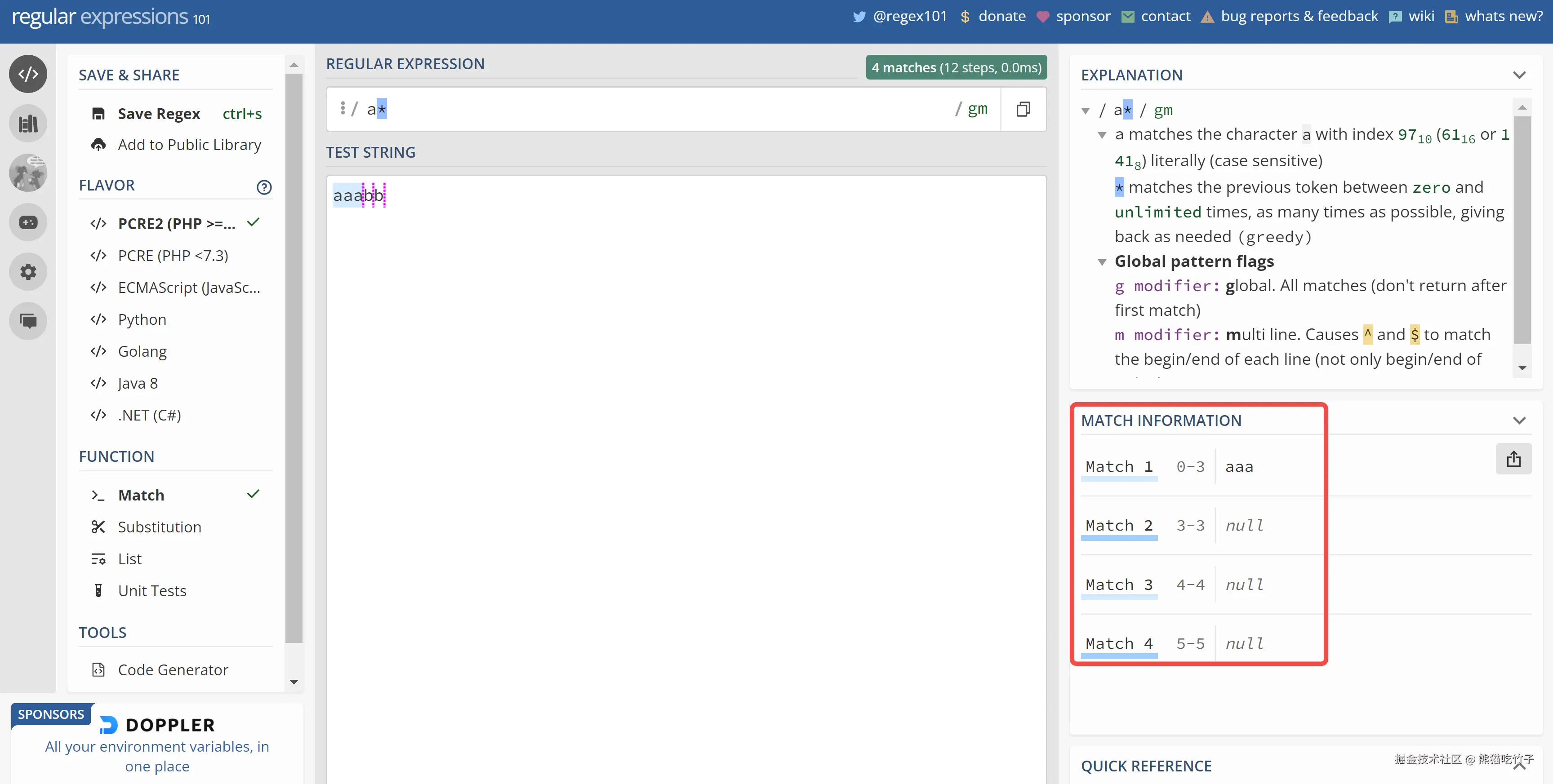Click the export matches share icon
This screenshot has height=784, width=1553.
(x=1513, y=459)
